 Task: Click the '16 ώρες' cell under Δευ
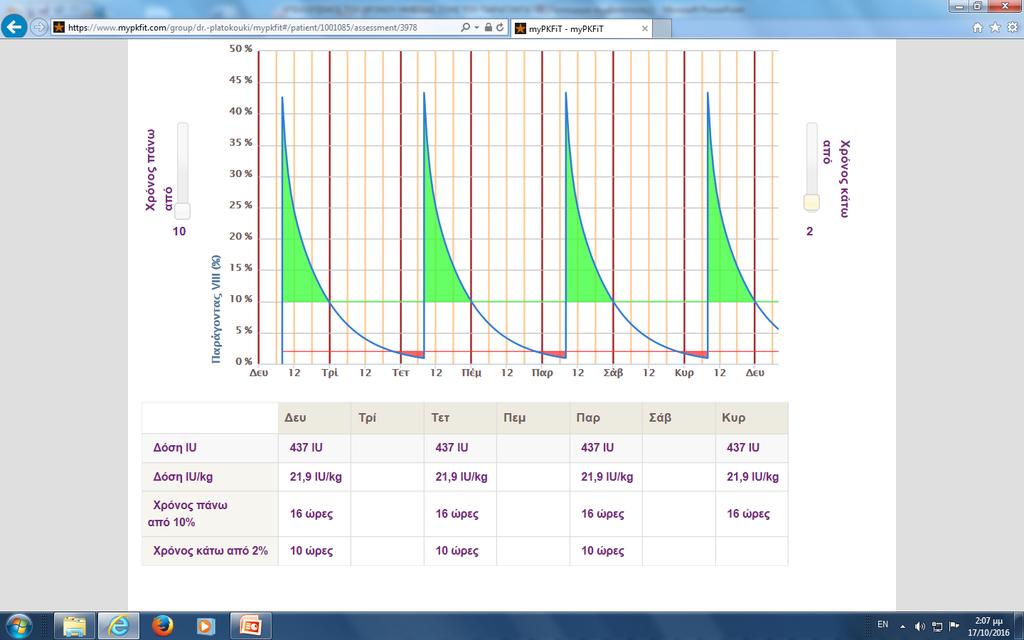point(314,514)
